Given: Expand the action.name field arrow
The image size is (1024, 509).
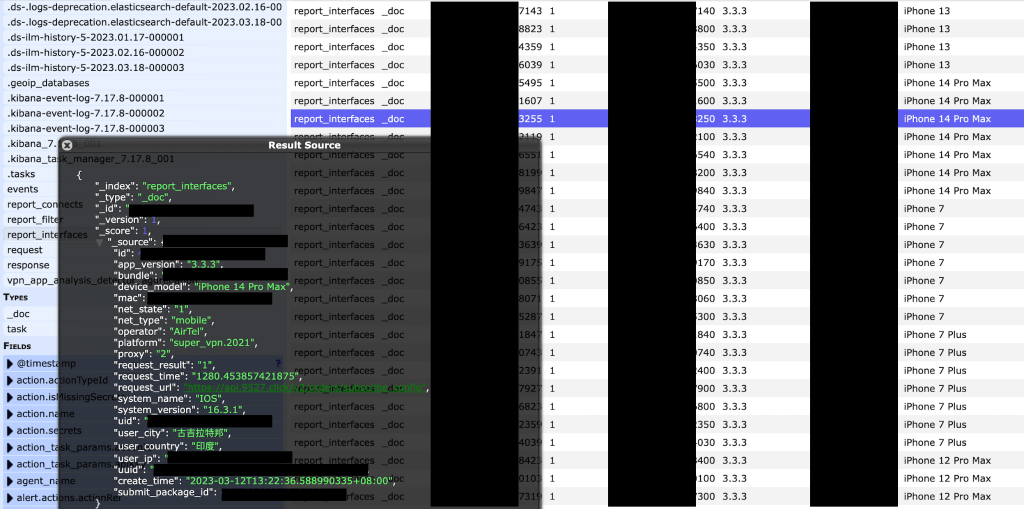Looking at the screenshot, I should (10, 414).
